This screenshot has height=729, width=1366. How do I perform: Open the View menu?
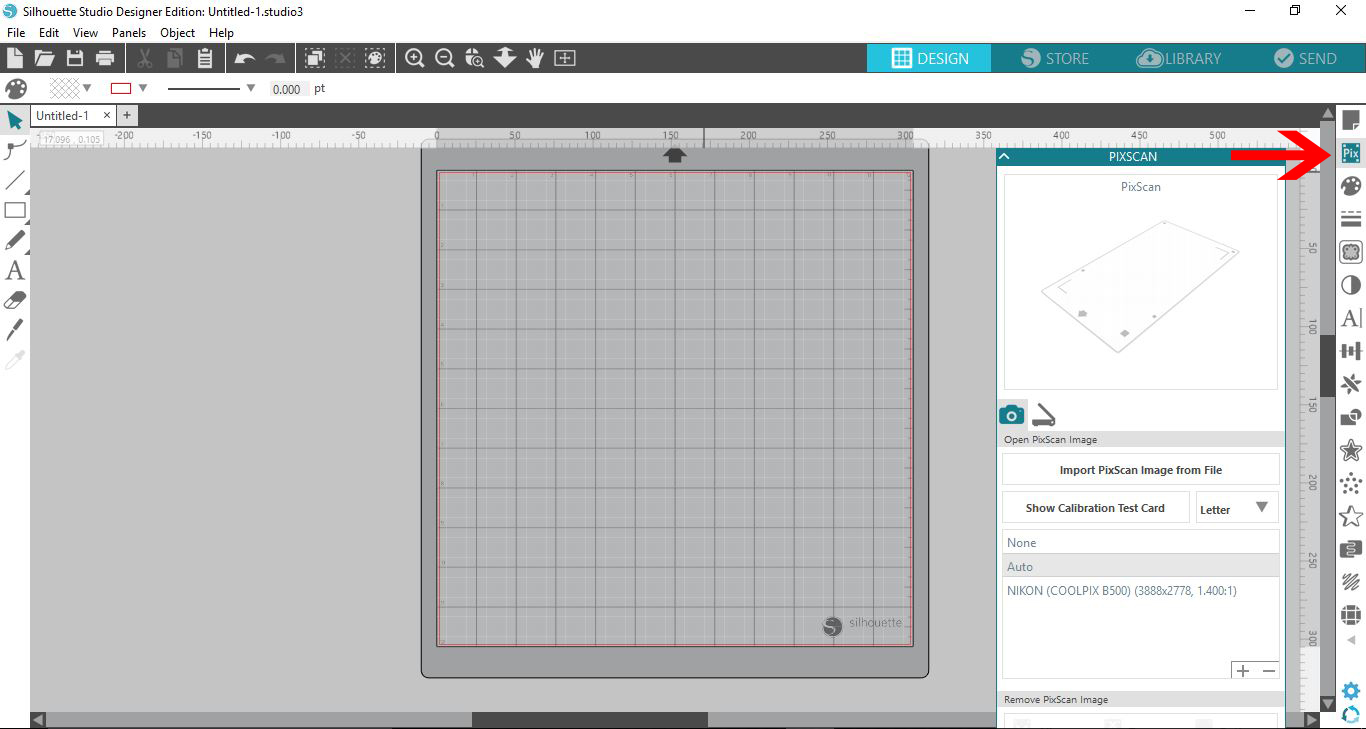[86, 33]
